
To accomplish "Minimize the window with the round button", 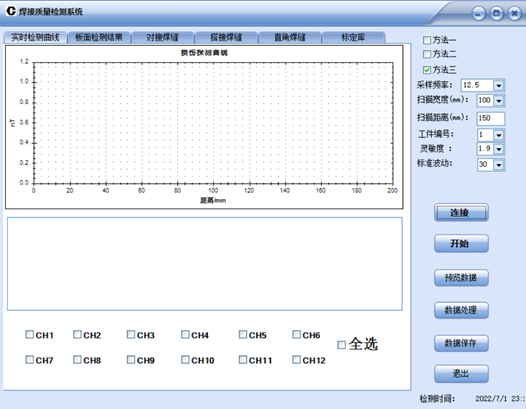I will coord(478,14).
